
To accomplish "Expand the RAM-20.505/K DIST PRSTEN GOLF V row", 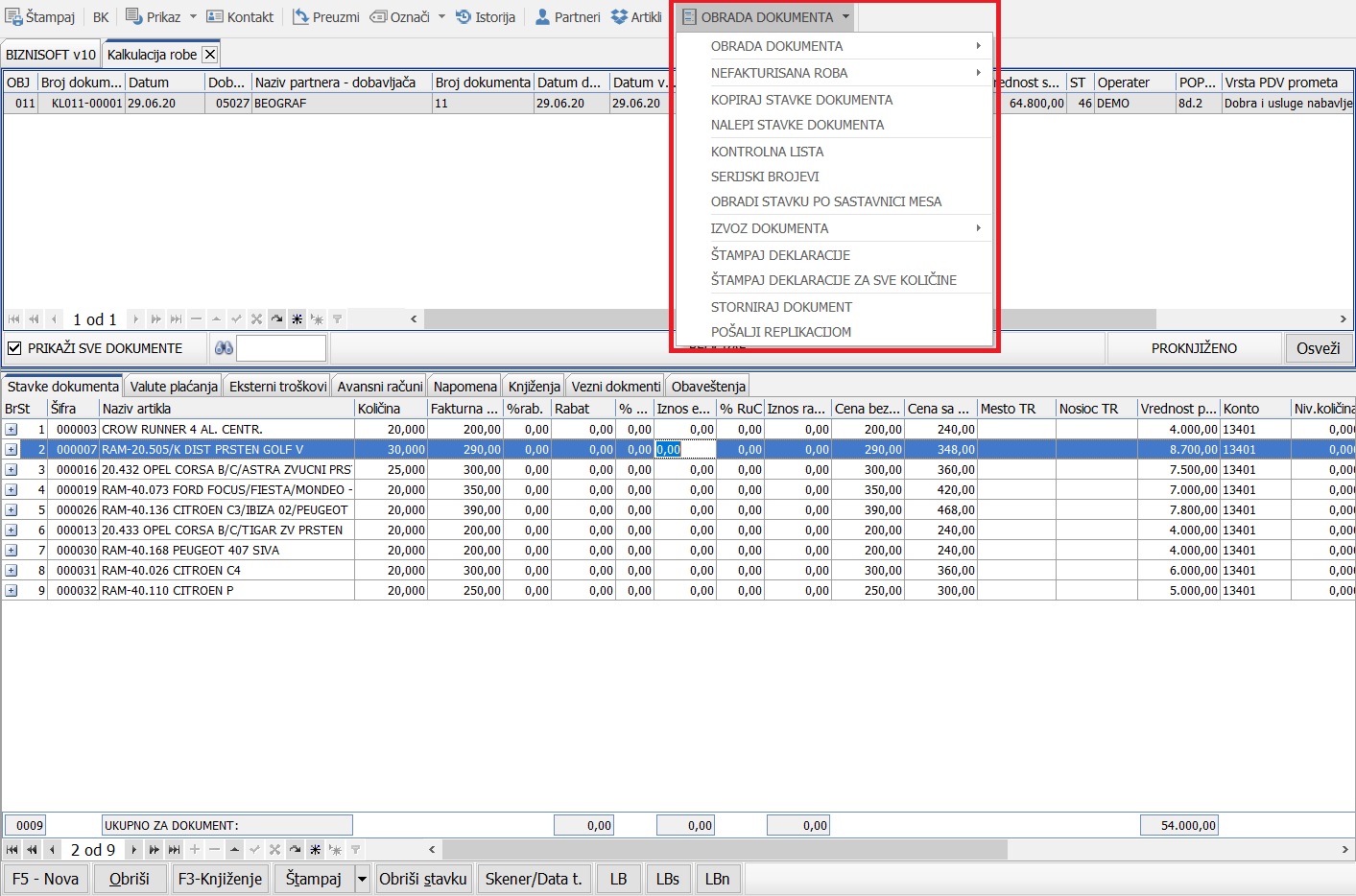I will (x=11, y=450).
